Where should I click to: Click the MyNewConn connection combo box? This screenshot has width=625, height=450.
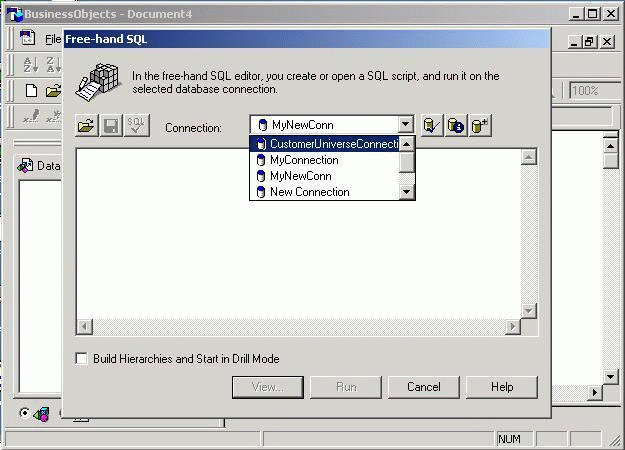(332, 125)
